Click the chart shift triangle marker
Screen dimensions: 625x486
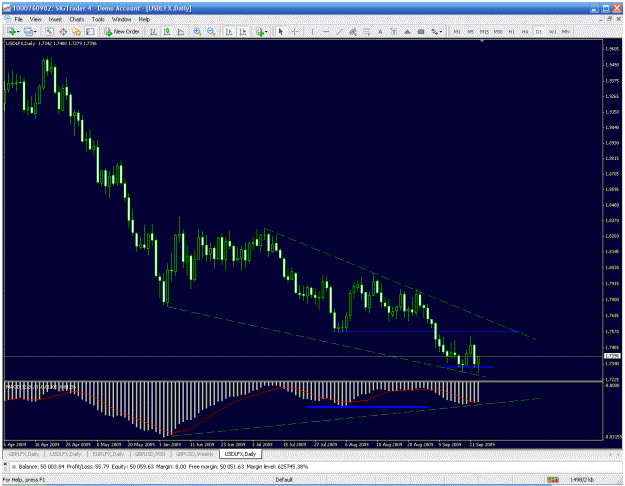point(482,41)
